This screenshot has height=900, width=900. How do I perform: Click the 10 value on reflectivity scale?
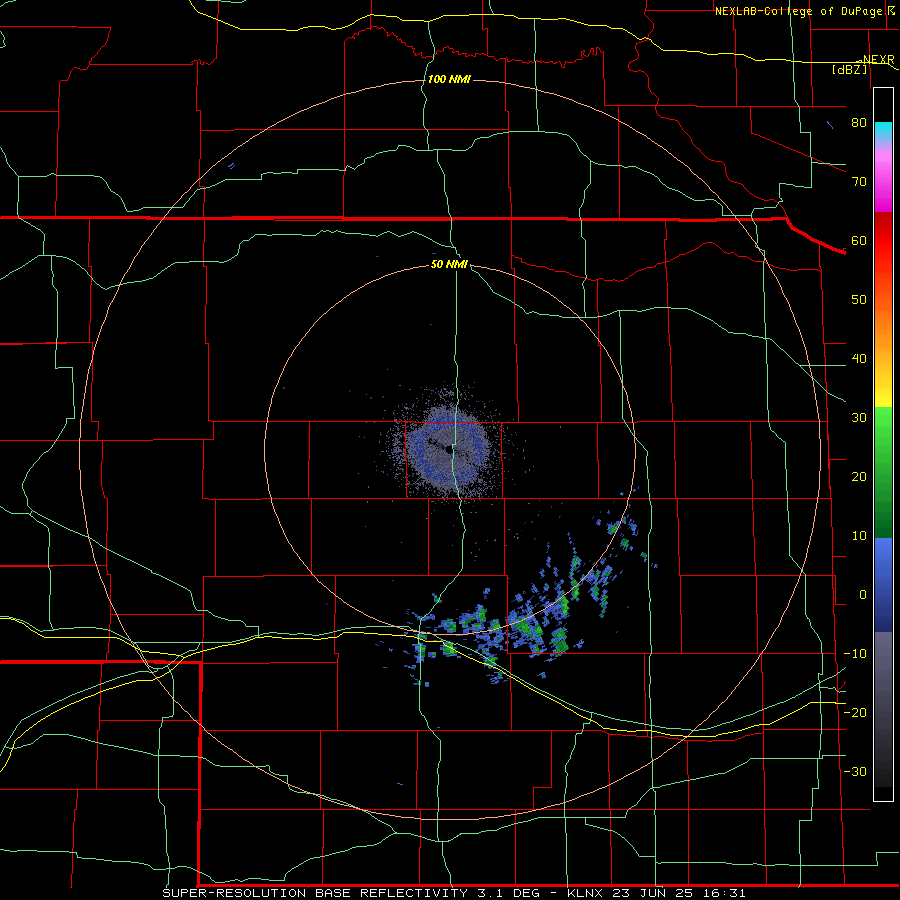(x=859, y=536)
